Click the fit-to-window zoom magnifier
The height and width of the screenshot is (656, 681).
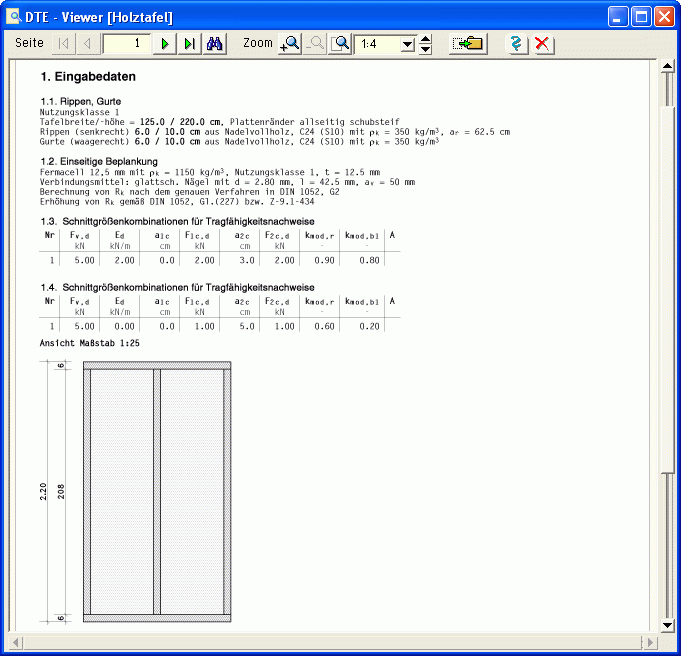341,44
